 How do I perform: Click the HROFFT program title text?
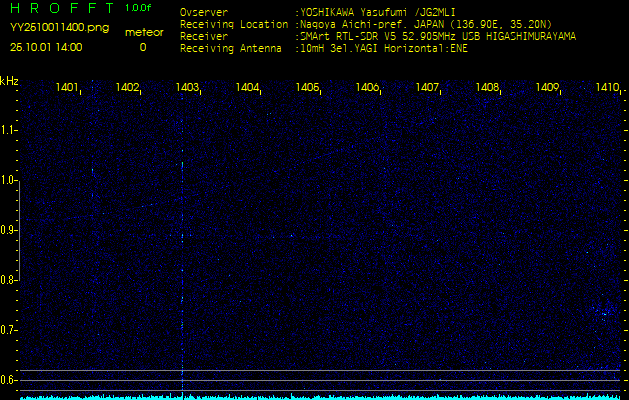click(x=62, y=8)
